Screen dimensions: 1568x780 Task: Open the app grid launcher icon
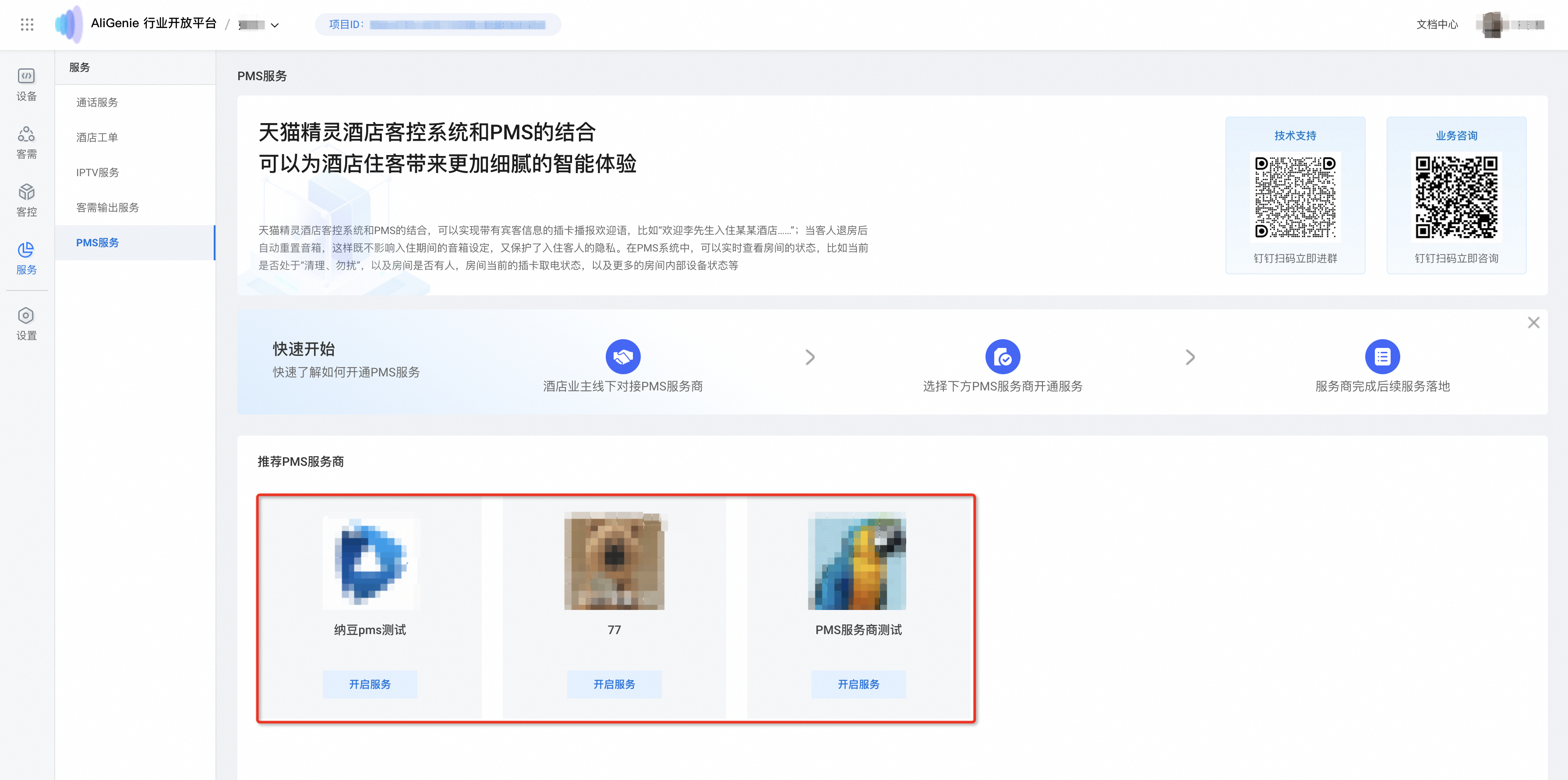(27, 25)
